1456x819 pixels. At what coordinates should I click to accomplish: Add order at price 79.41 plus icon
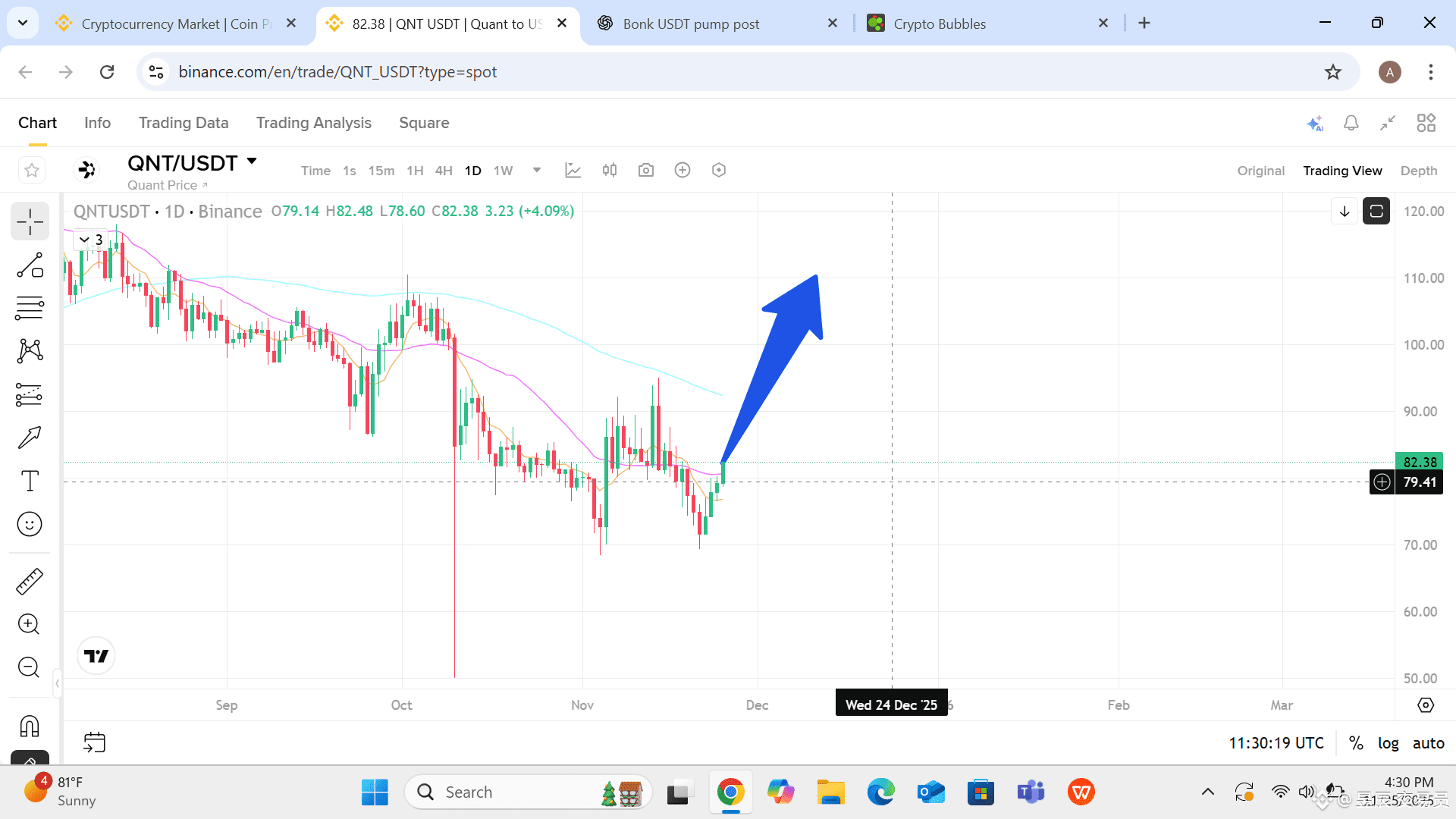1382,482
